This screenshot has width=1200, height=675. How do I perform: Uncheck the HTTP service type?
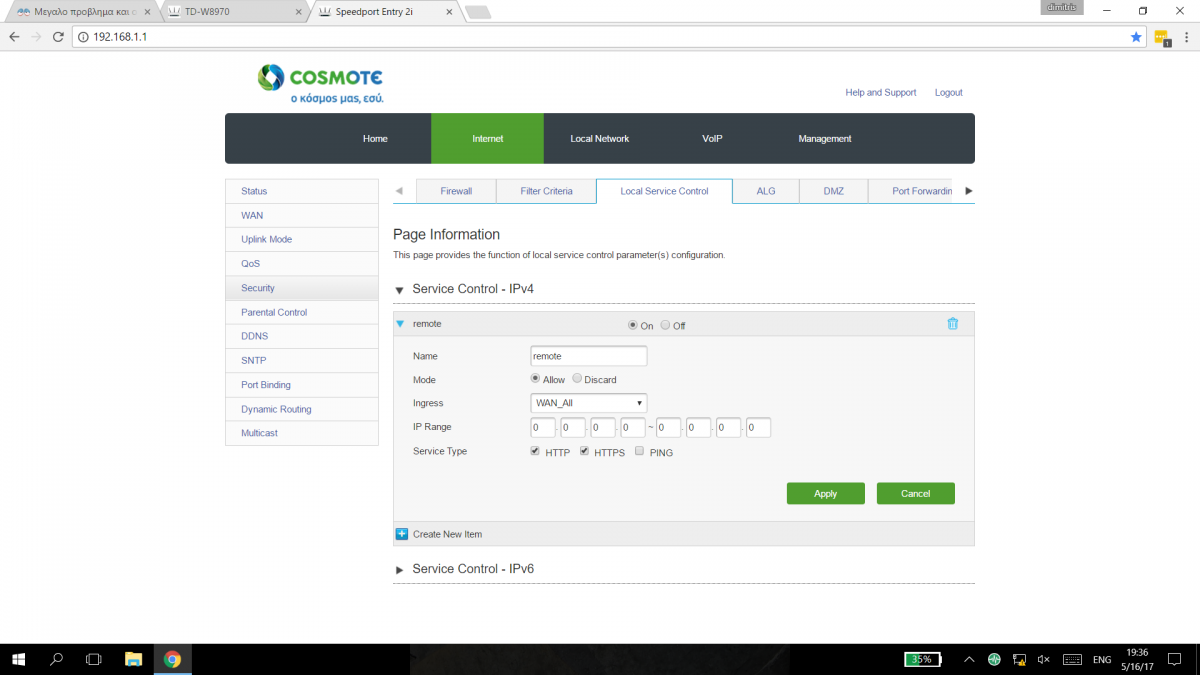coord(535,451)
